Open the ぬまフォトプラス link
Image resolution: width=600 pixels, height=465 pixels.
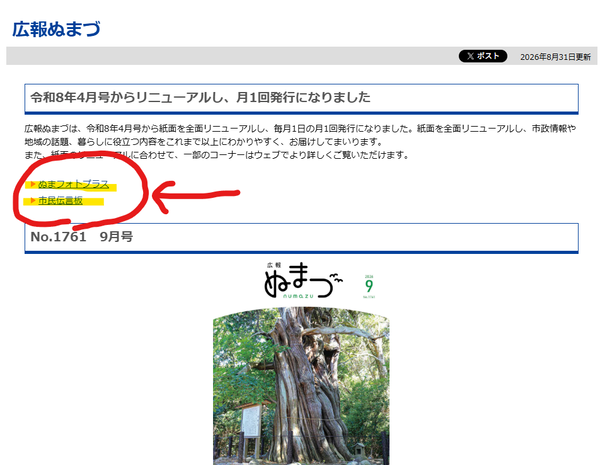coord(73,184)
